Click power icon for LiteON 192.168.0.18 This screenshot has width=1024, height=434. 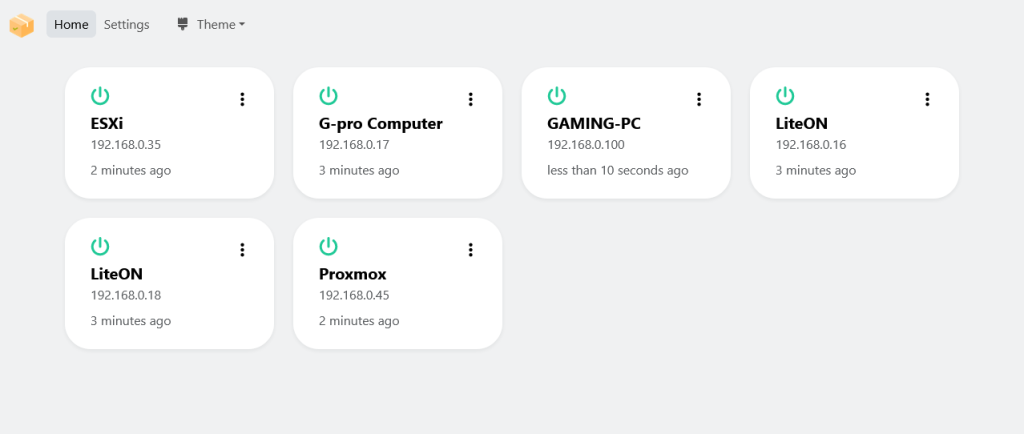pos(100,247)
